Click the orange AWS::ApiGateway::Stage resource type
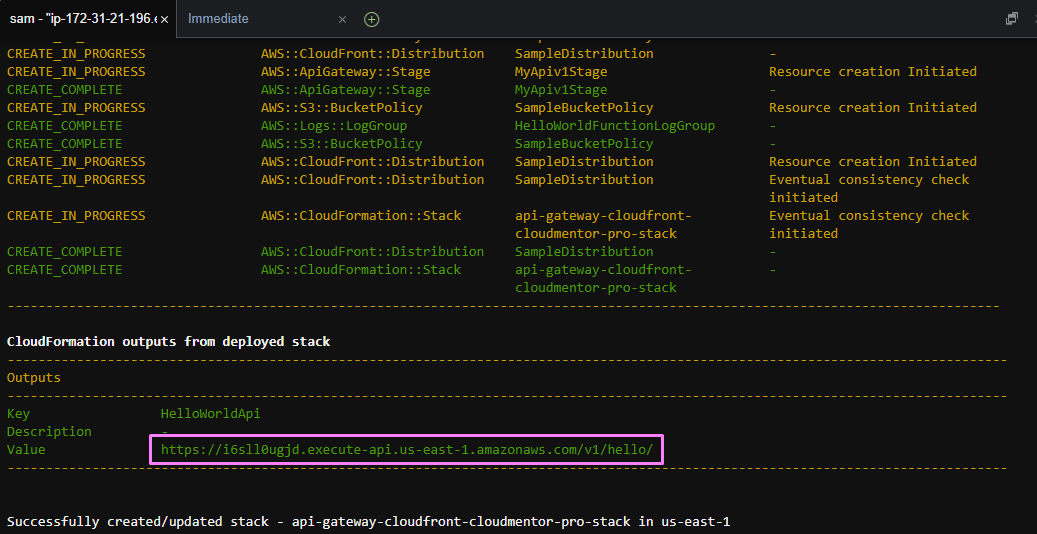The height and width of the screenshot is (534, 1037). tap(345, 72)
